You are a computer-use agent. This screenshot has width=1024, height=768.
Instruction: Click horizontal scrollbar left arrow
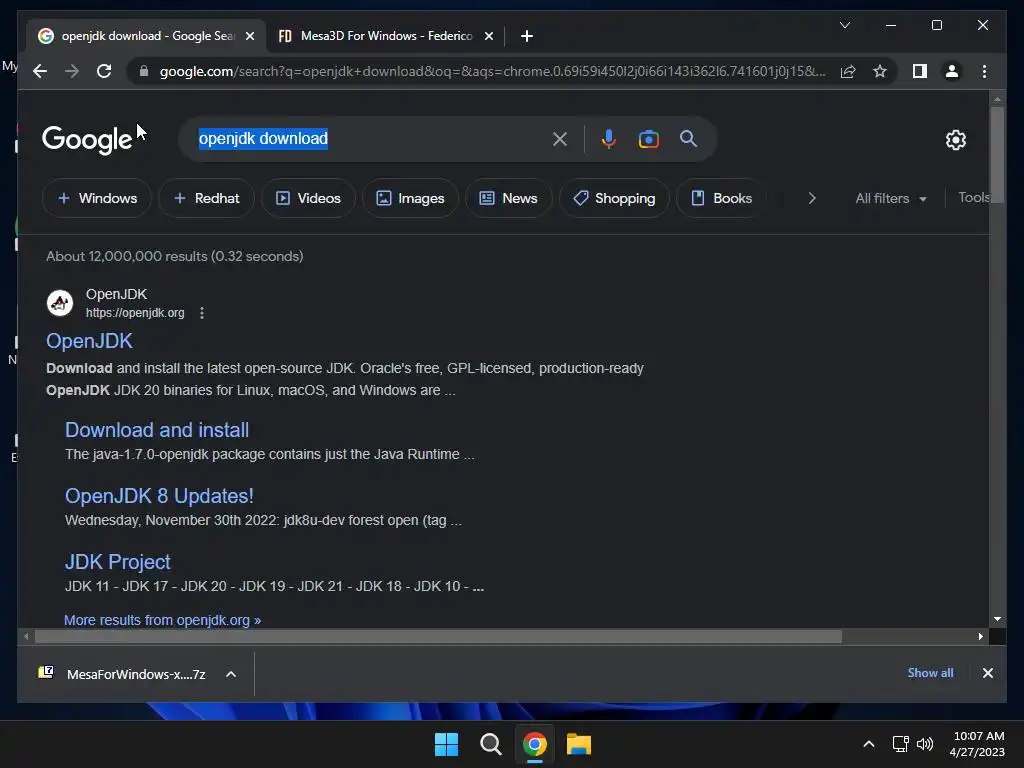pyautogui.click(x=26, y=636)
